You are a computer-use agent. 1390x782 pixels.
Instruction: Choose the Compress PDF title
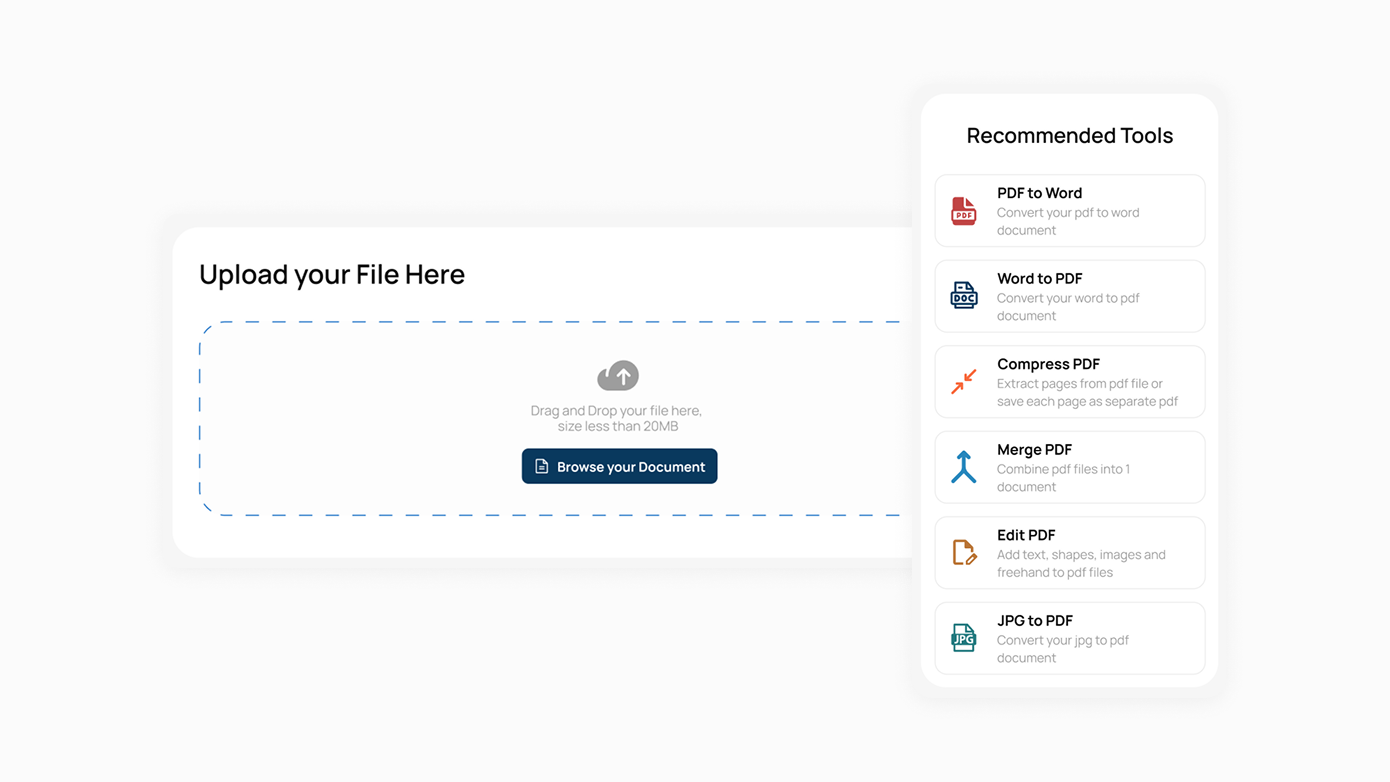1048,364
